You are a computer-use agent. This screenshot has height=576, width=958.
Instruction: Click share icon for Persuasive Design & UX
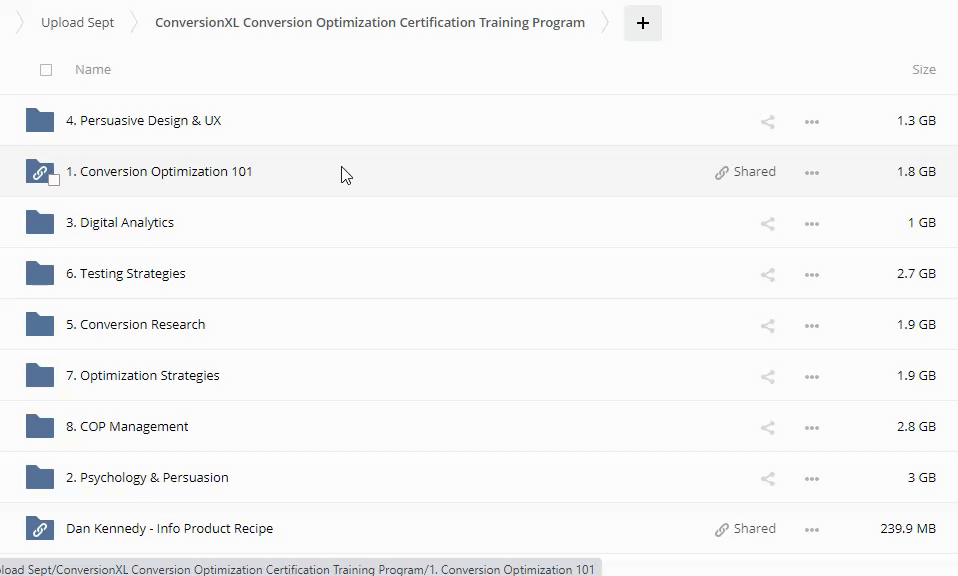[x=767, y=122]
